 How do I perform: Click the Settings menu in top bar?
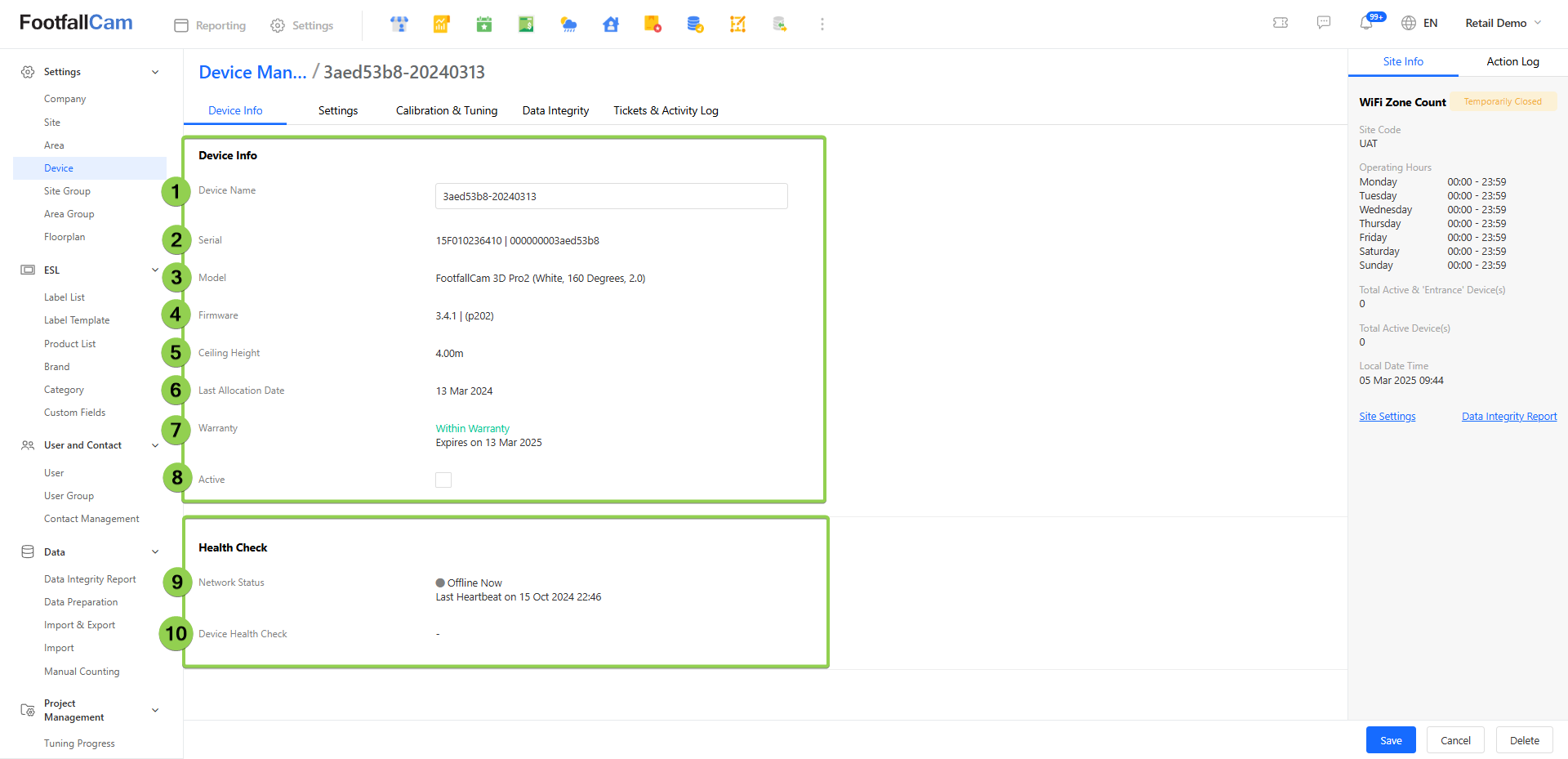tap(301, 25)
